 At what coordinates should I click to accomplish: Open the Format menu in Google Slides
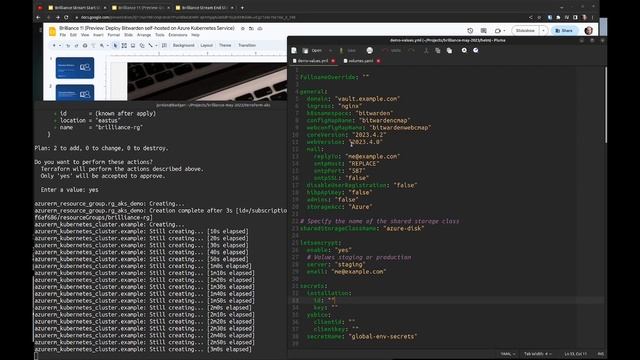(x=113, y=35)
